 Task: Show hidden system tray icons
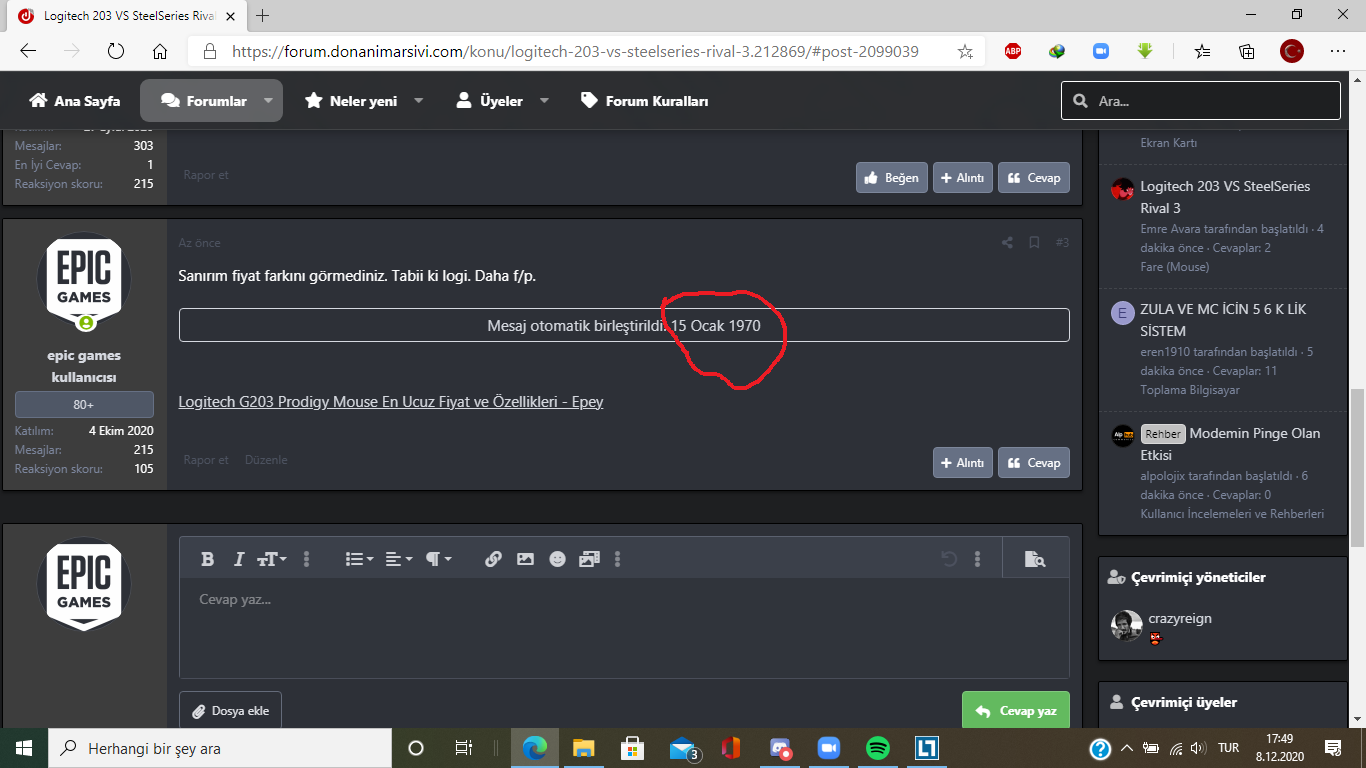click(x=1127, y=748)
